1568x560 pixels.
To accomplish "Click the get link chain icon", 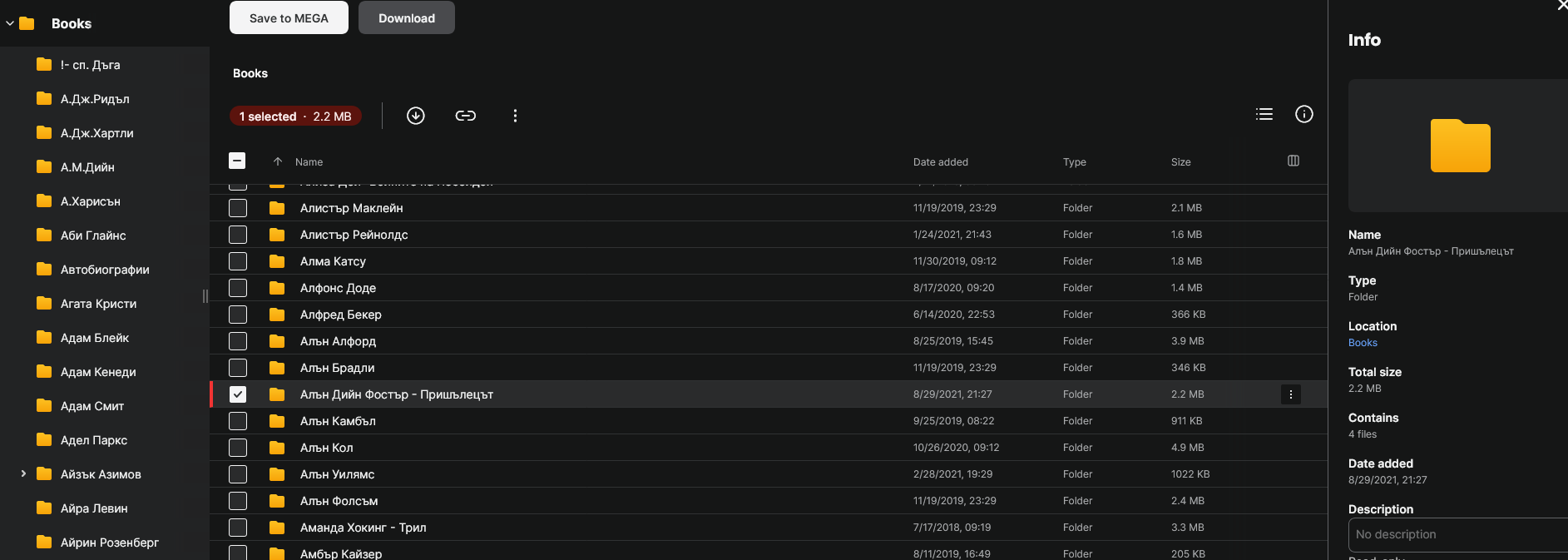I will [x=466, y=116].
